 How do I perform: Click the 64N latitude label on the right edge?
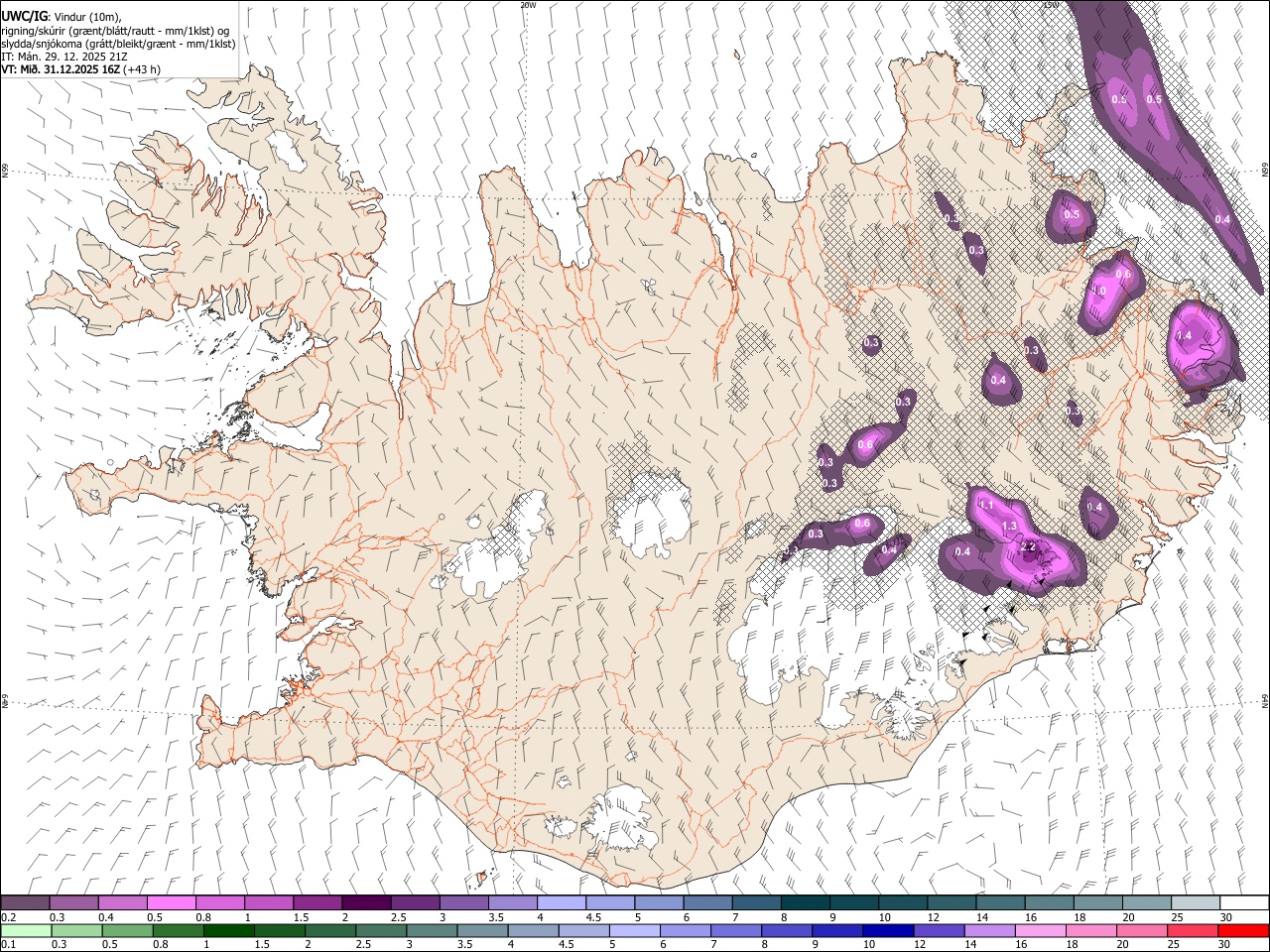coord(1265,700)
